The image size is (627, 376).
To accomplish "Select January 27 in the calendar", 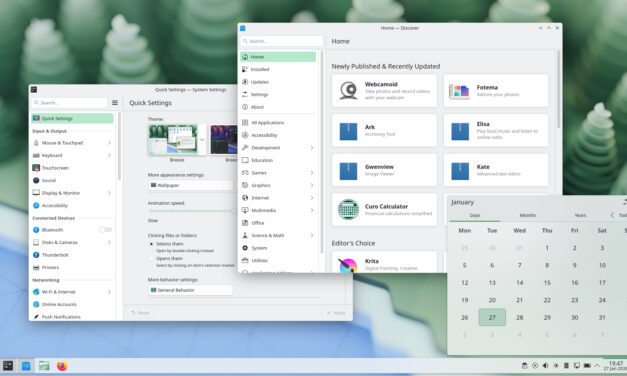I will [x=492, y=317].
